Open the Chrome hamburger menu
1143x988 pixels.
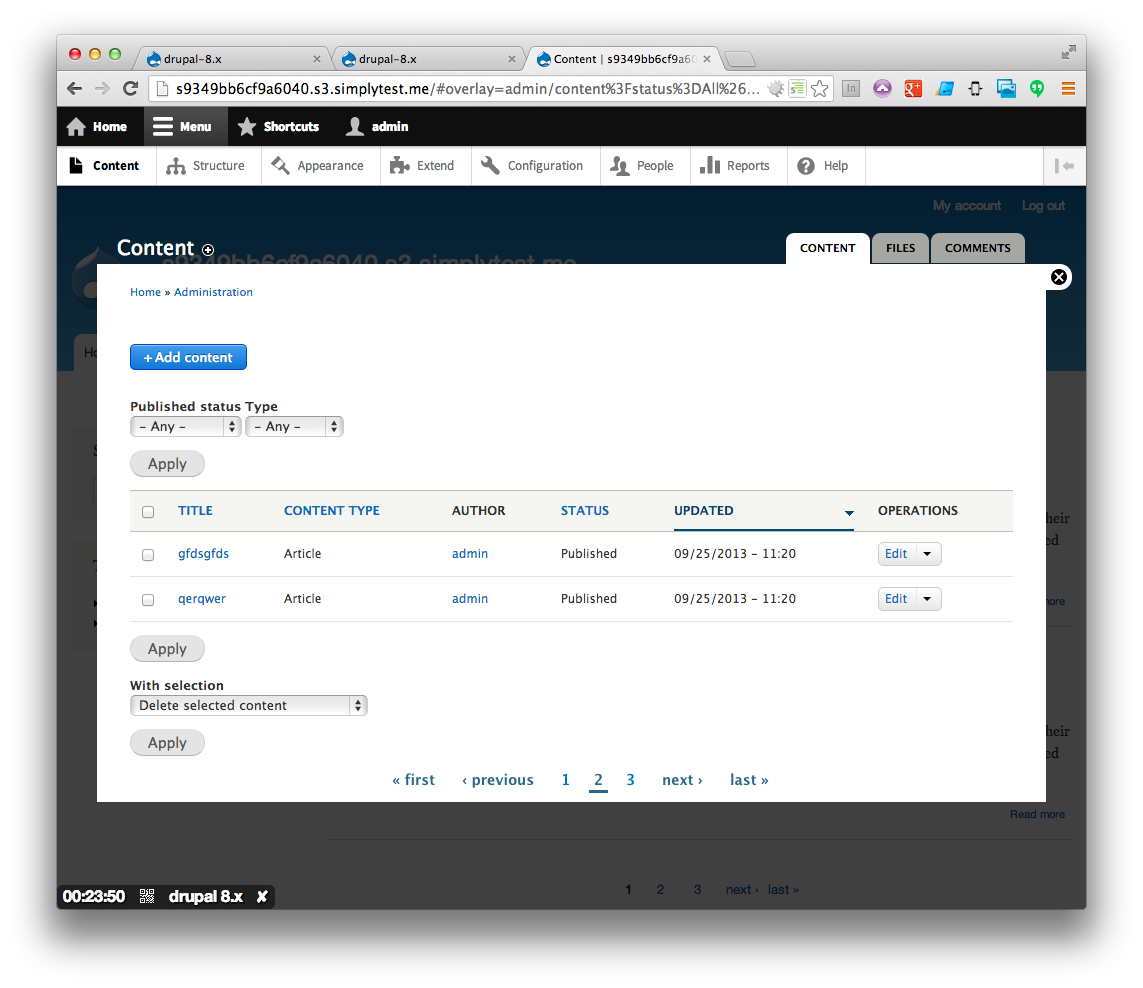point(1068,89)
